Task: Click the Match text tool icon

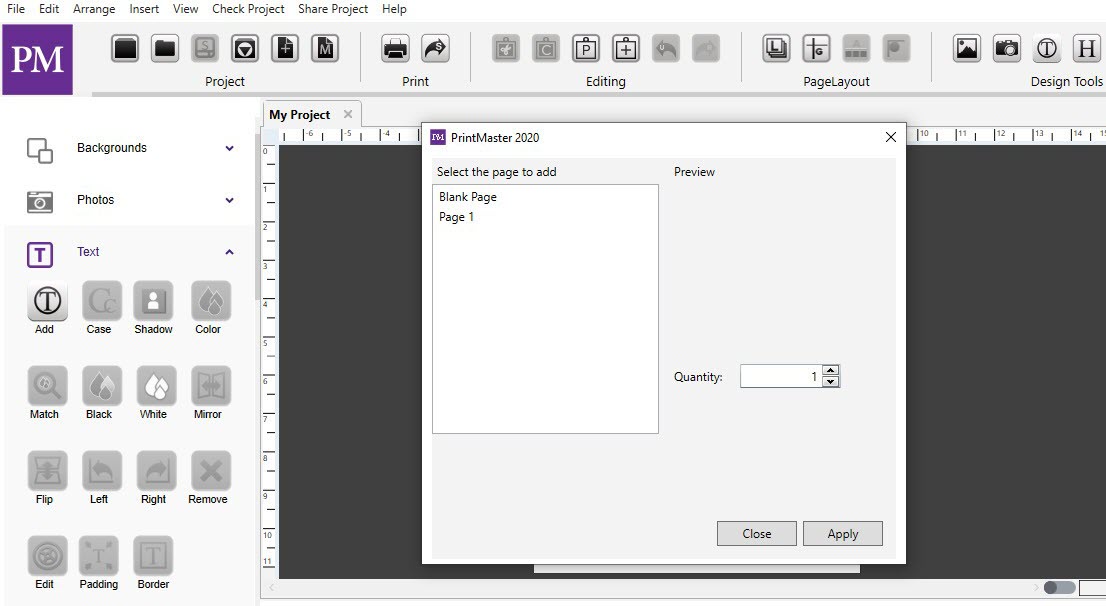Action: click(47, 386)
